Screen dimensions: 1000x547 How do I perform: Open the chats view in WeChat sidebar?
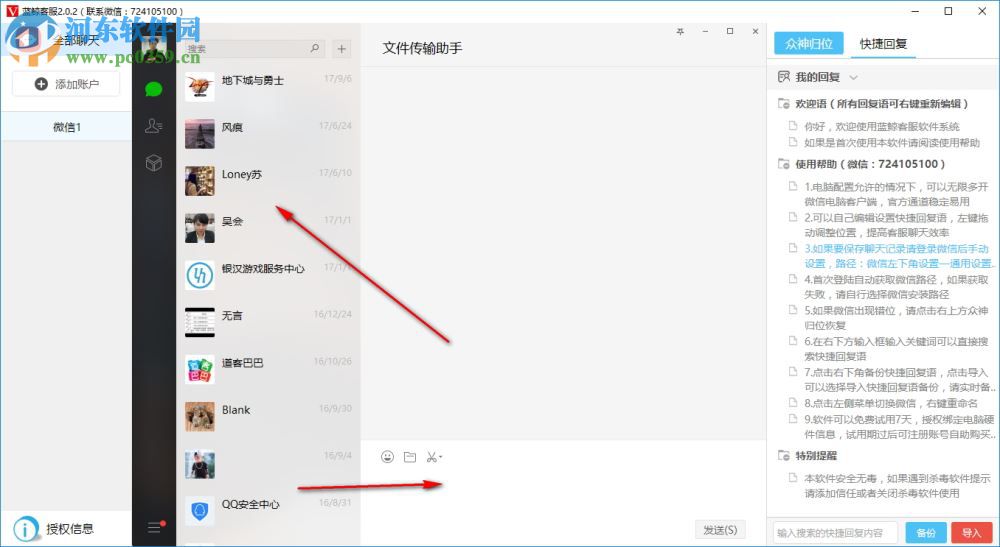pos(154,89)
